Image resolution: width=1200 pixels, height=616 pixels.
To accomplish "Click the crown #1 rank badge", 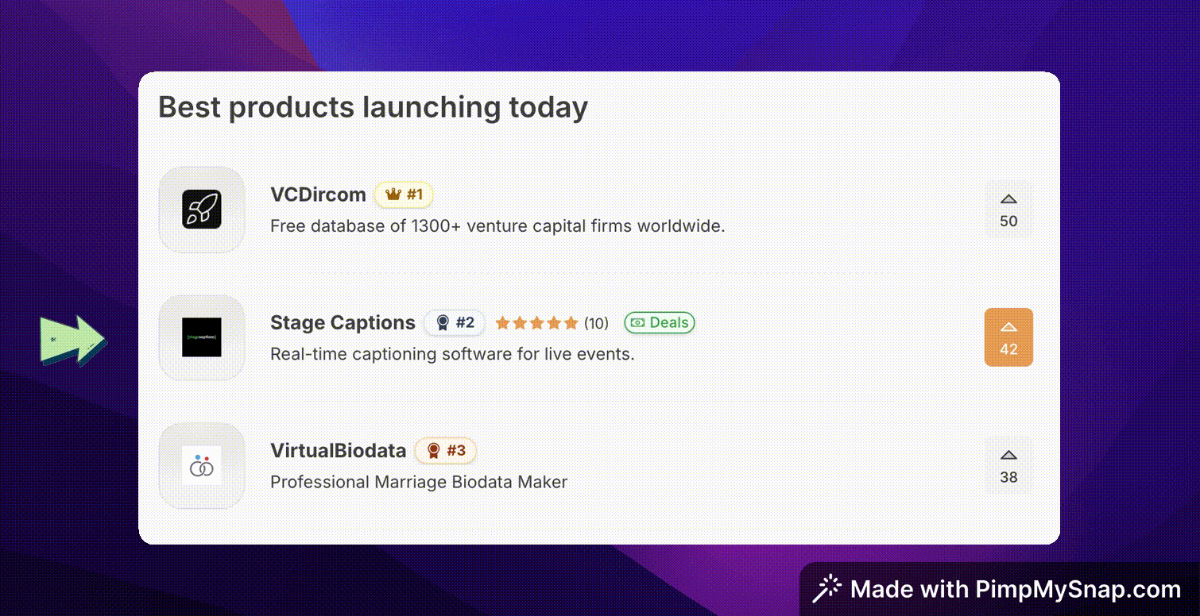I will click(404, 195).
